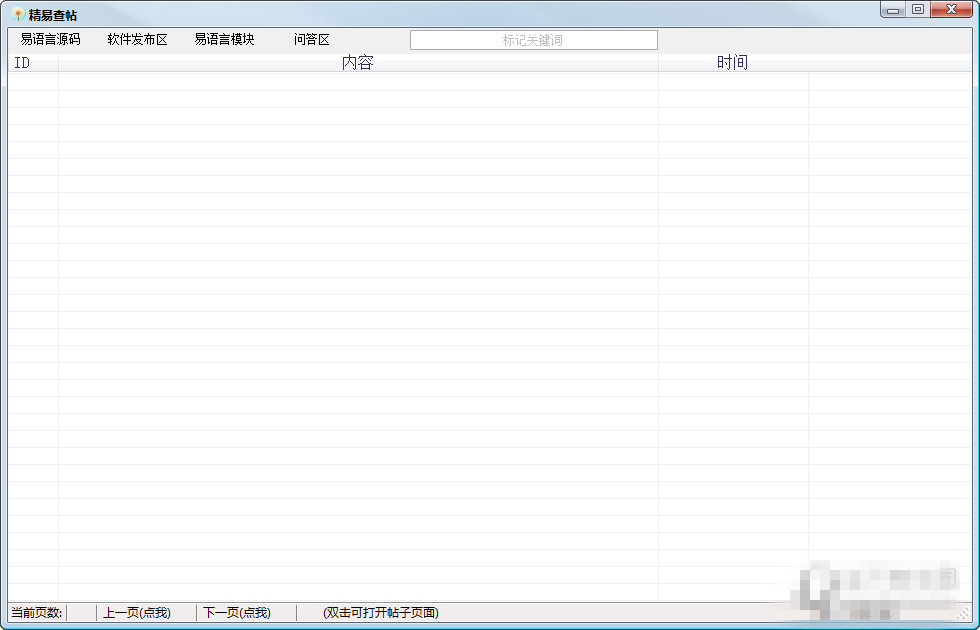Select the 易语言模块 category
The width and height of the screenshot is (980, 630).
224,39
